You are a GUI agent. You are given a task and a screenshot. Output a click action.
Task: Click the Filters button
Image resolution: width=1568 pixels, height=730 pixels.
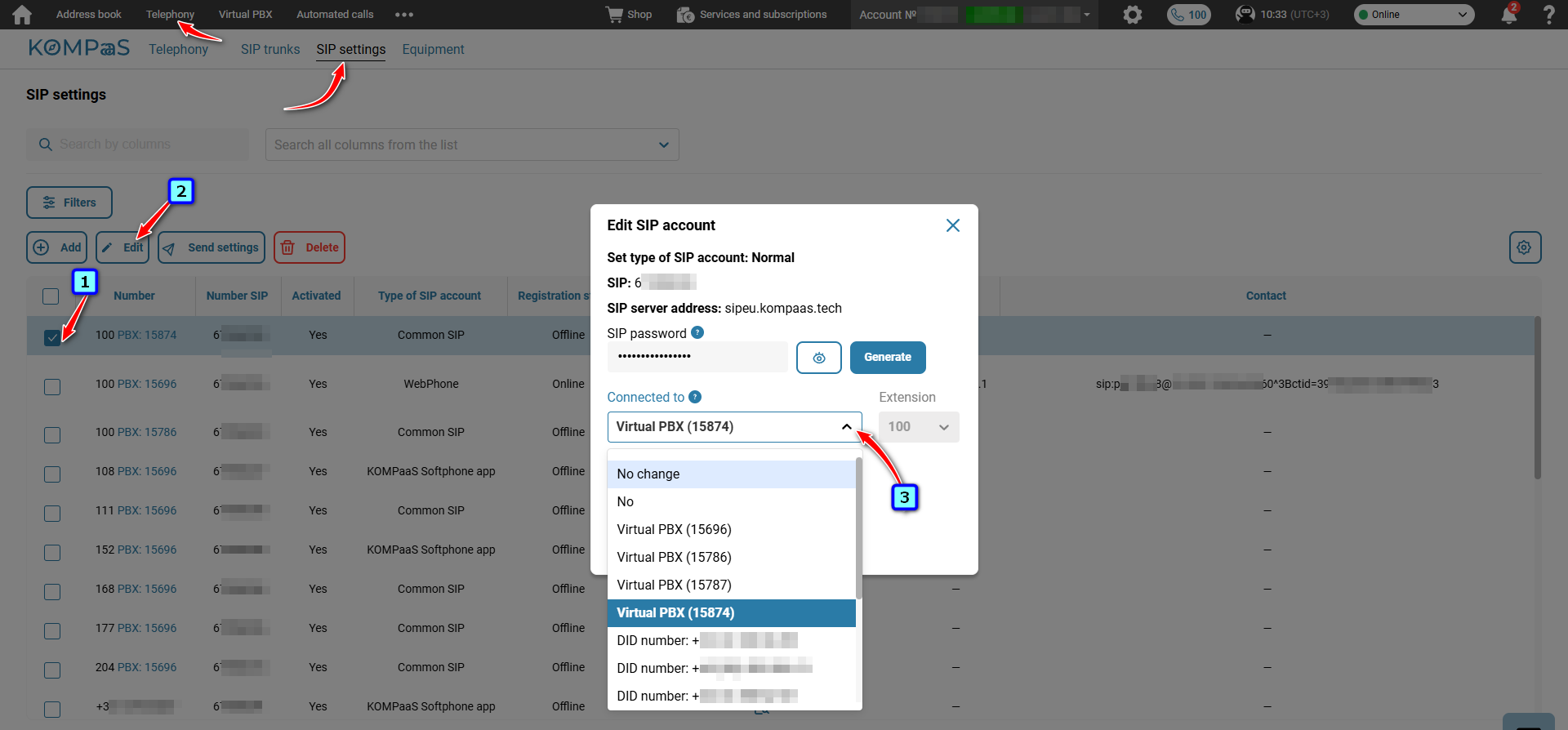point(69,203)
